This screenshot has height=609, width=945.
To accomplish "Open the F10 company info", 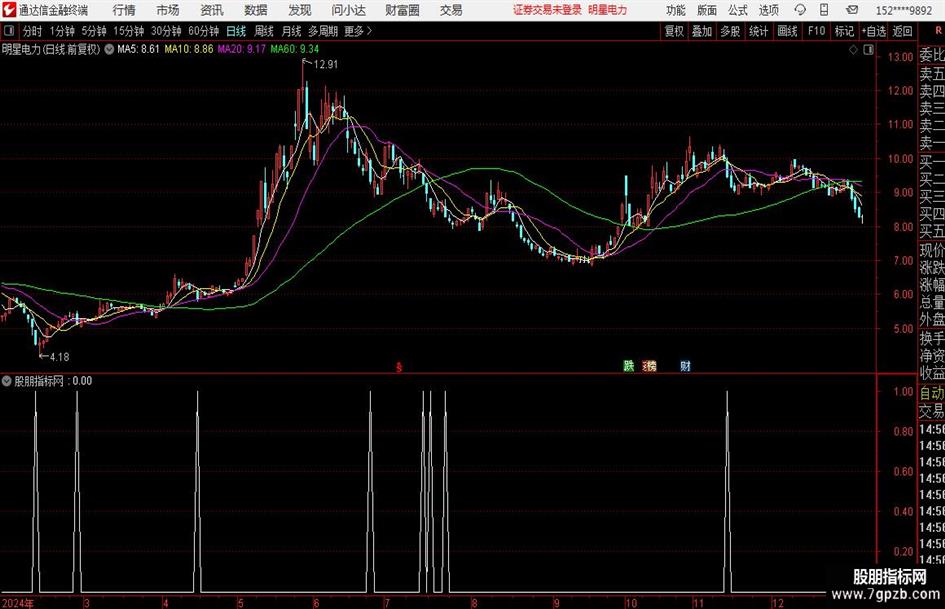I will [x=817, y=31].
